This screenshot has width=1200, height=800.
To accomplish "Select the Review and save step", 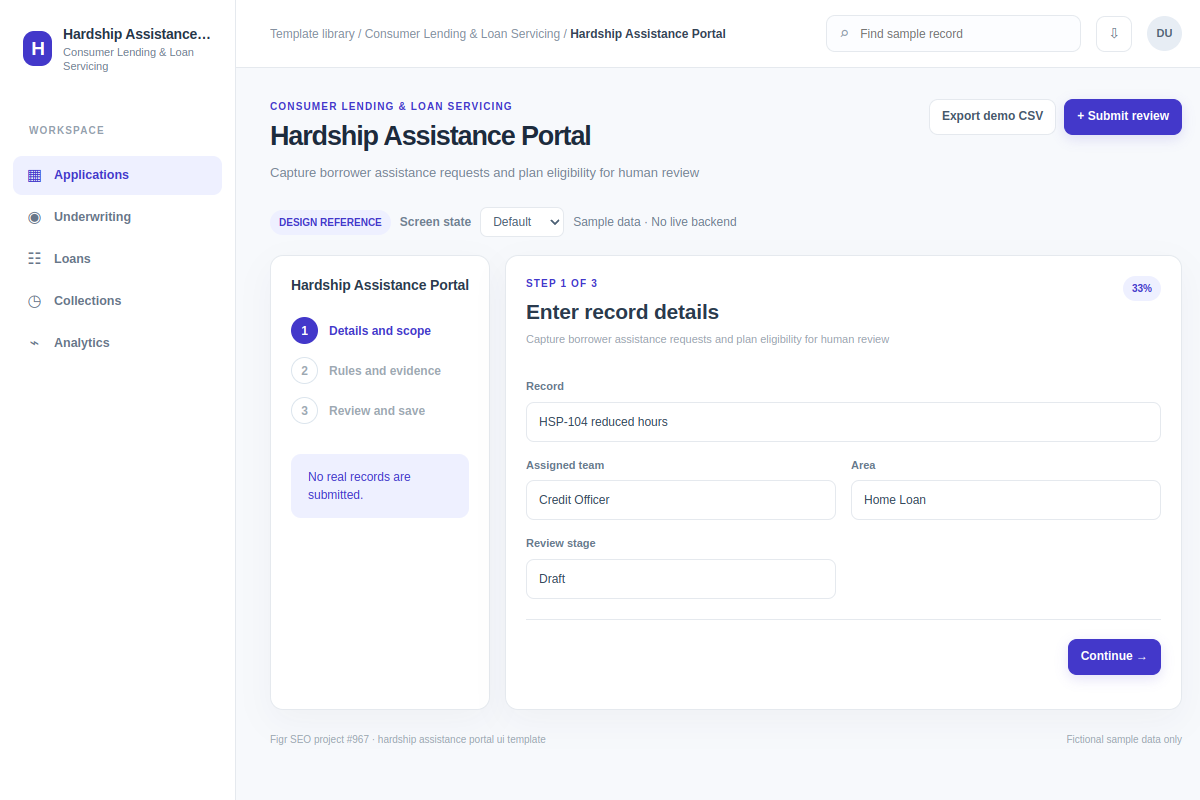I will click(380, 411).
